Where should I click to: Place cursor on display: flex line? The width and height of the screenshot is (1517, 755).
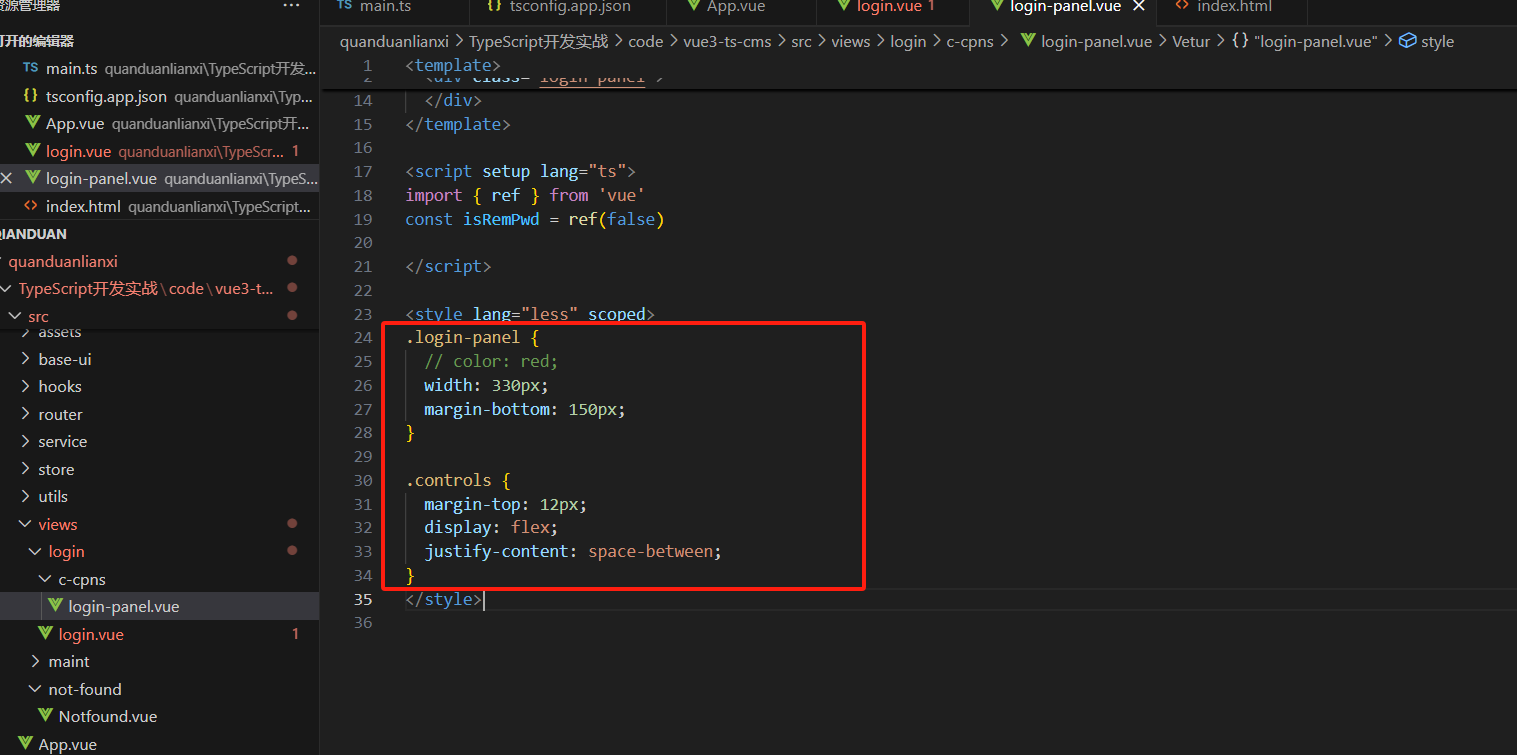[x=490, y=527]
